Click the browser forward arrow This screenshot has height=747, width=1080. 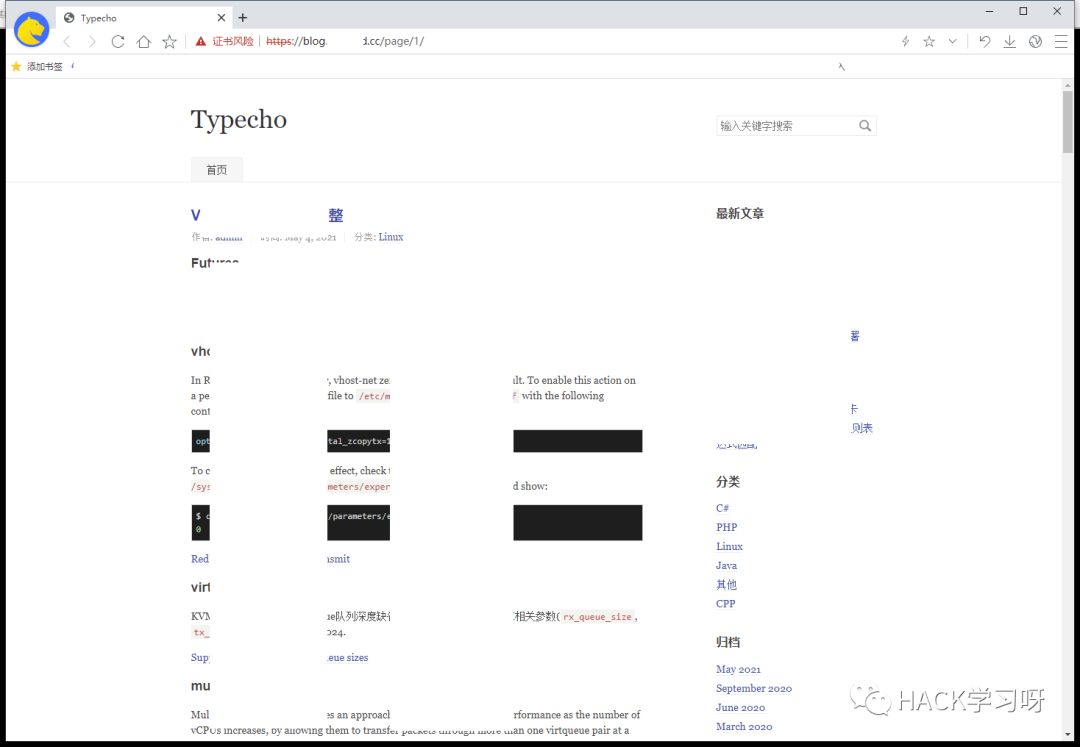(x=92, y=42)
